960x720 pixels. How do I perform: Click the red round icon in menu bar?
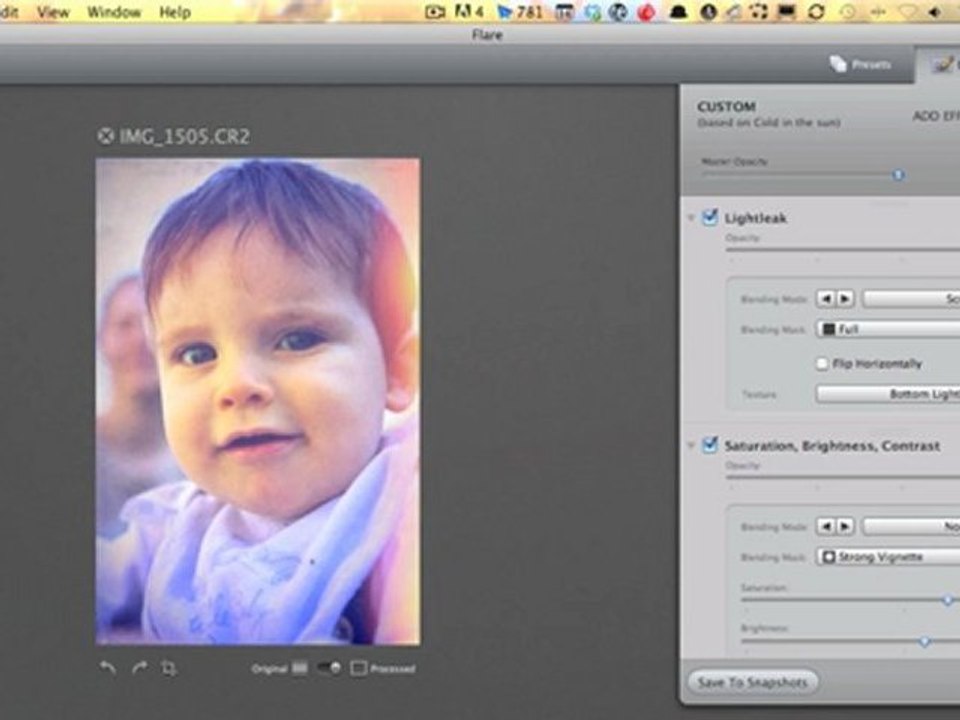[x=646, y=12]
